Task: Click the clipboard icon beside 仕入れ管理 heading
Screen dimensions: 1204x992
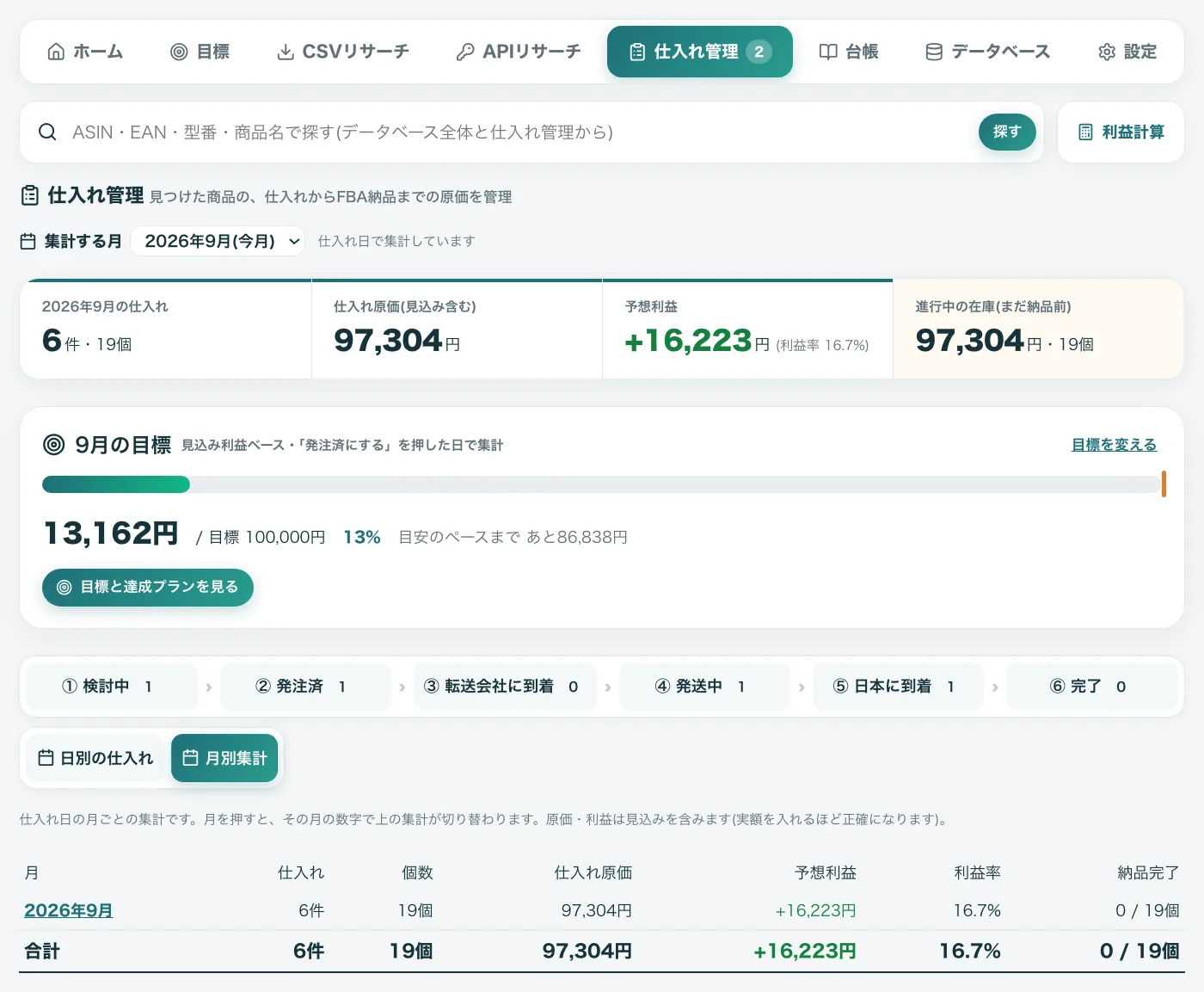Action: click(x=30, y=196)
